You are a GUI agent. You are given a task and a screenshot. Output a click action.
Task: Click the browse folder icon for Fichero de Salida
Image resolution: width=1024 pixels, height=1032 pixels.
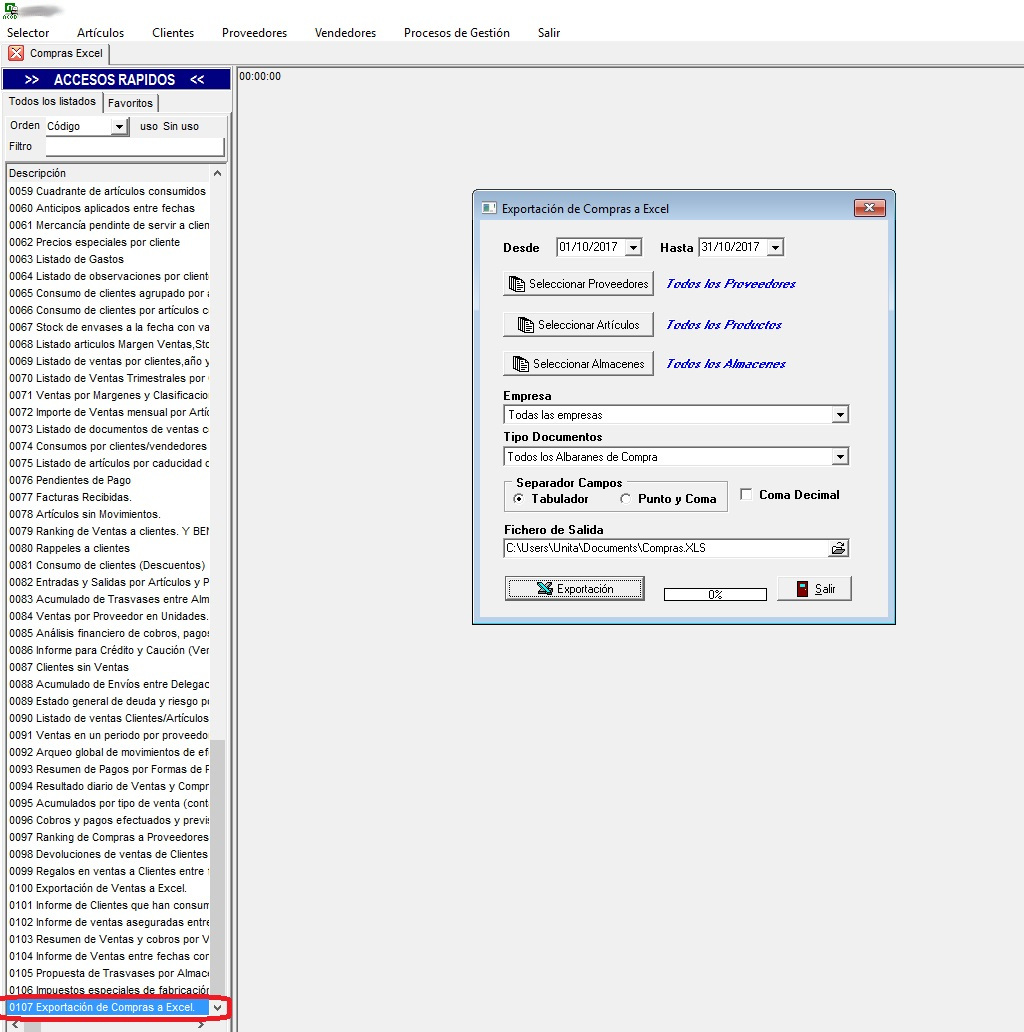point(838,548)
